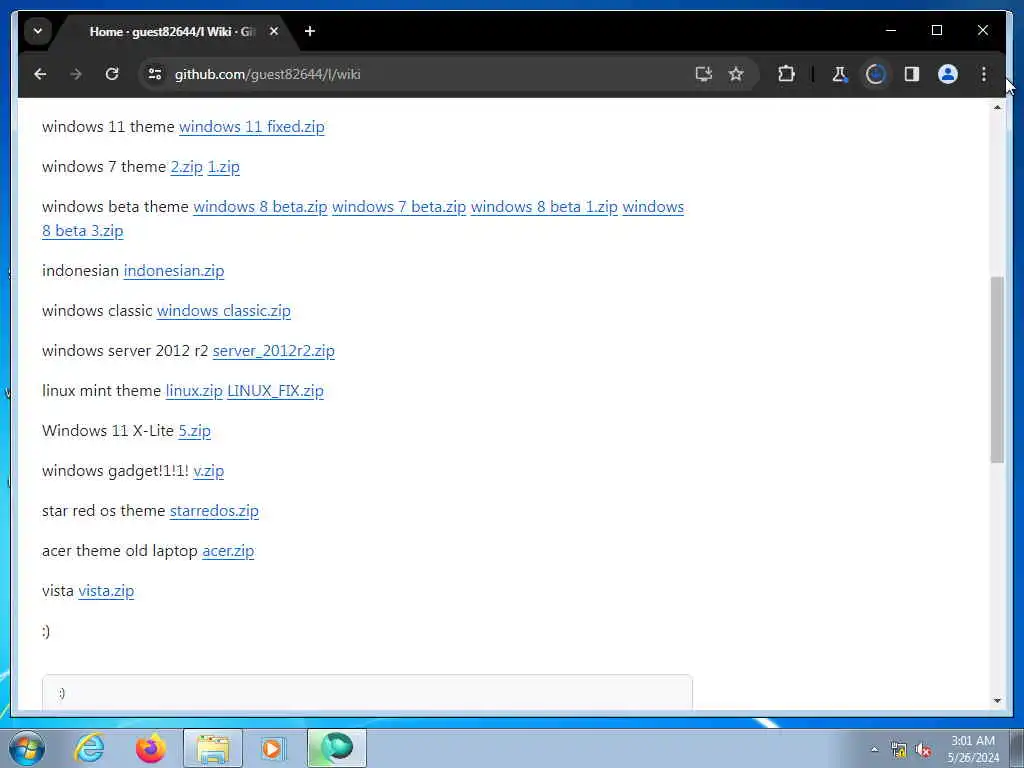Click the active browser taskbar button
Image resolution: width=1024 pixels, height=768 pixels.
[x=337, y=748]
